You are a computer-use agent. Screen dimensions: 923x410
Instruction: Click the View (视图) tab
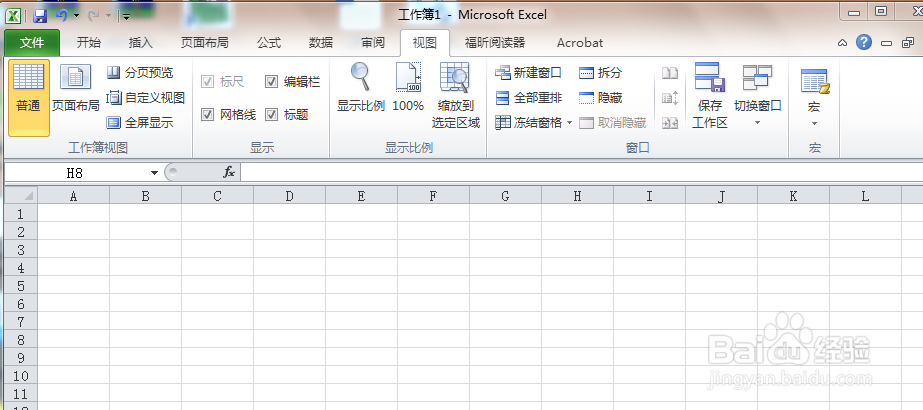(424, 42)
